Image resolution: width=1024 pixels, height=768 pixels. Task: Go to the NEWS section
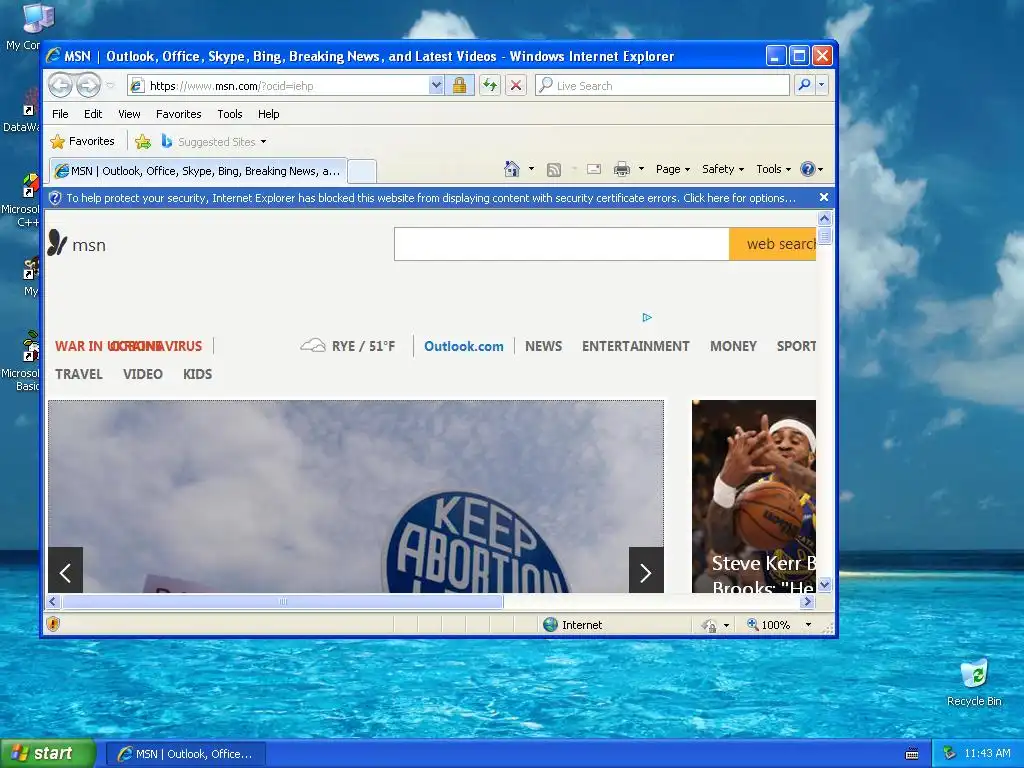tap(543, 346)
